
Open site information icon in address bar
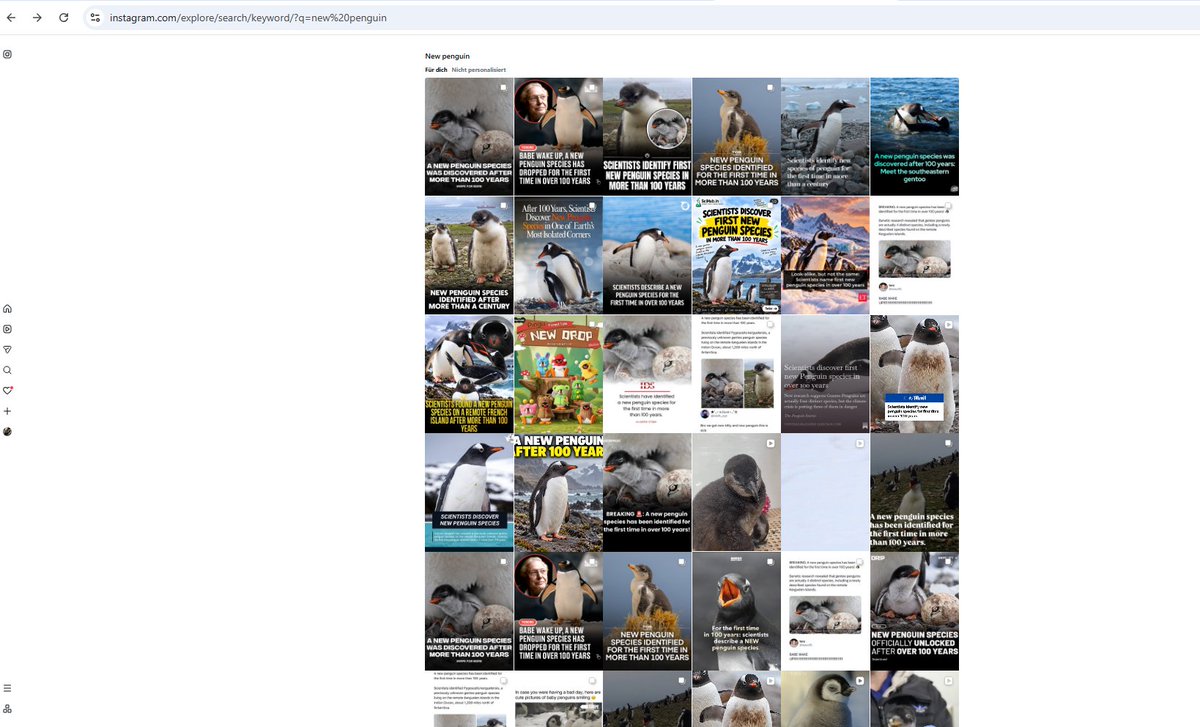95,18
